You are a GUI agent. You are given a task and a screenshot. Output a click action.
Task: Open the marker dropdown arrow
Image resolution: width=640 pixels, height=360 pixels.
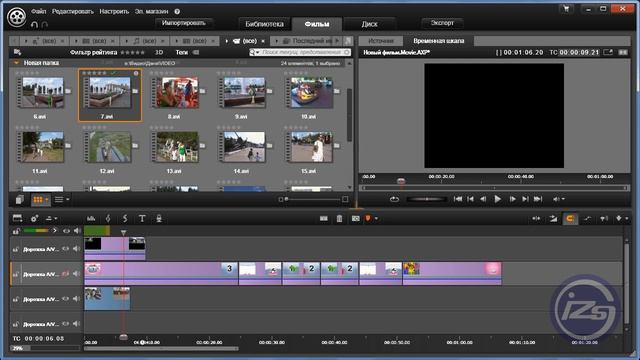pos(376,219)
